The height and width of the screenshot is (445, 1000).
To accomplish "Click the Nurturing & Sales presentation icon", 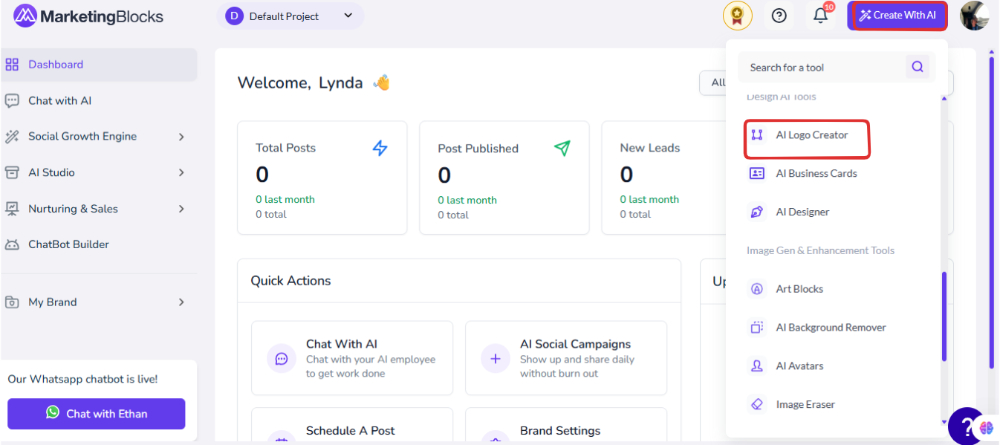I will (x=11, y=208).
